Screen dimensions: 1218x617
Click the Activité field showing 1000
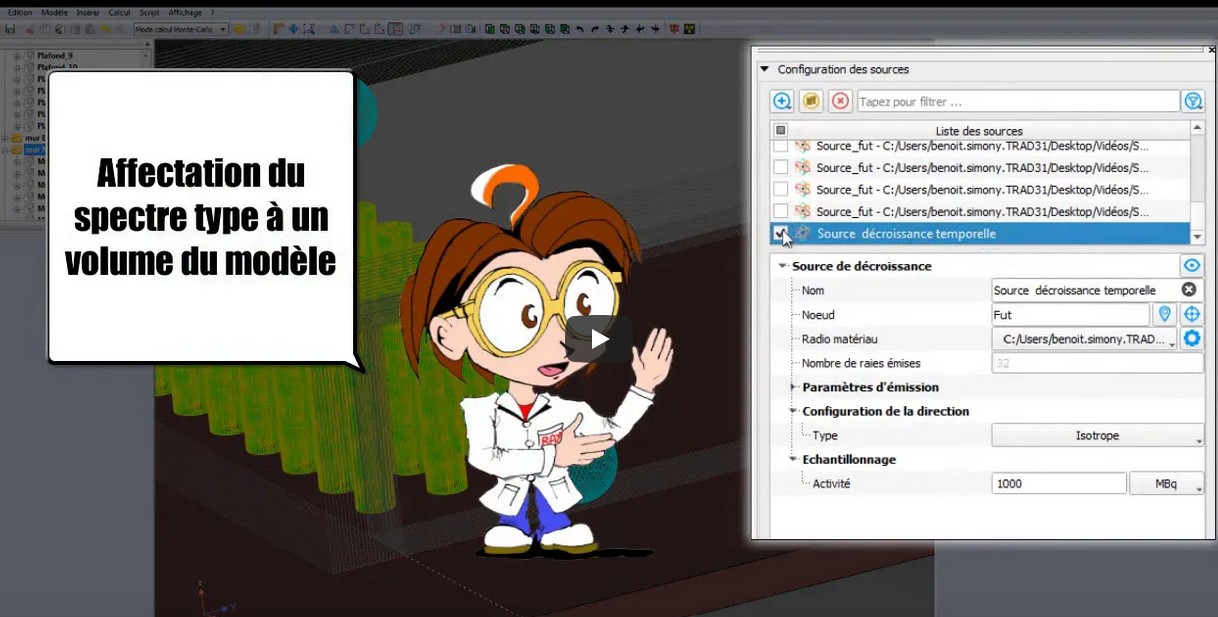pyautogui.click(x=1059, y=483)
